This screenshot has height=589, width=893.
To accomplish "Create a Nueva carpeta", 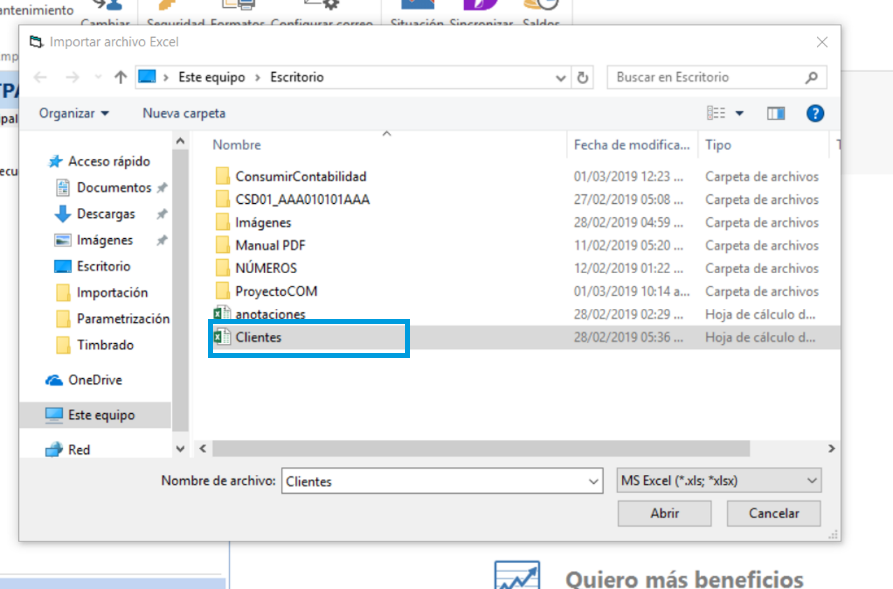I will [x=184, y=113].
